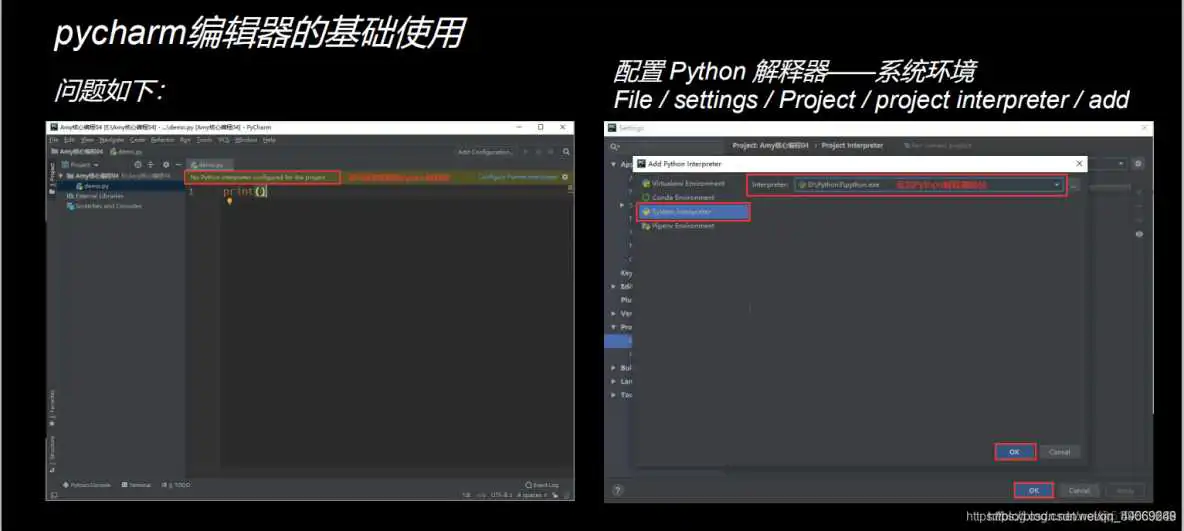Click Cancel in Add Python Interpreter dialog
1184x531 pixels.
coord(1059,452)
